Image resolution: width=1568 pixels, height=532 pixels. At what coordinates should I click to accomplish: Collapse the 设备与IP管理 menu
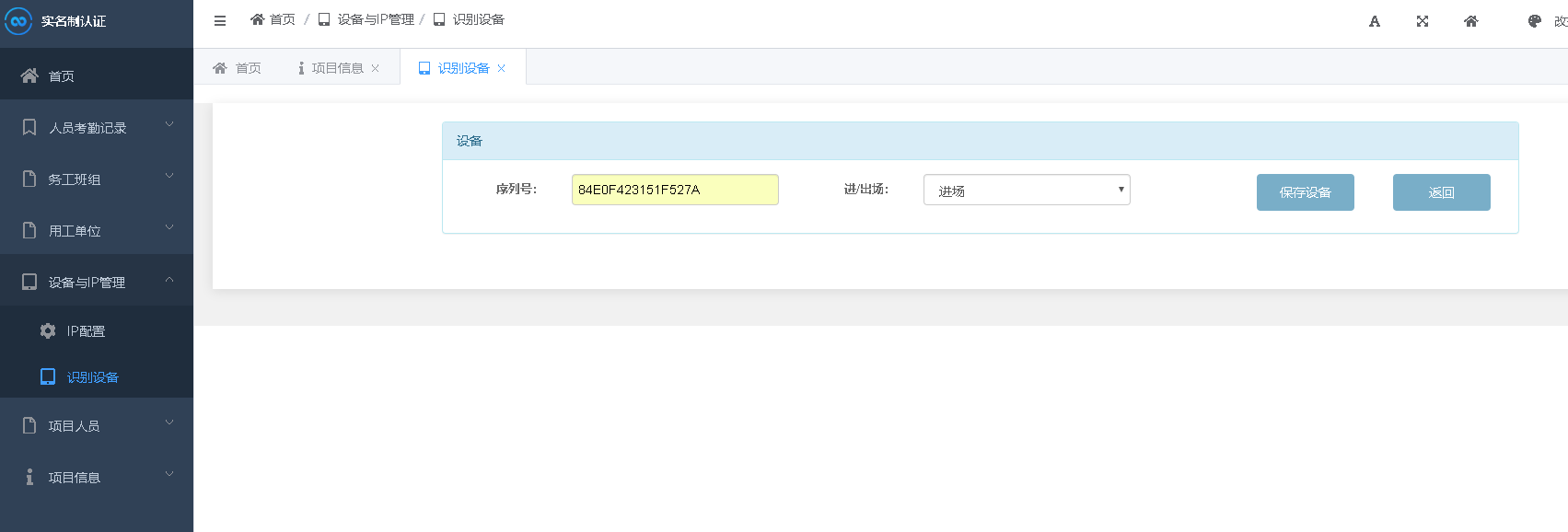pos(97,282)
